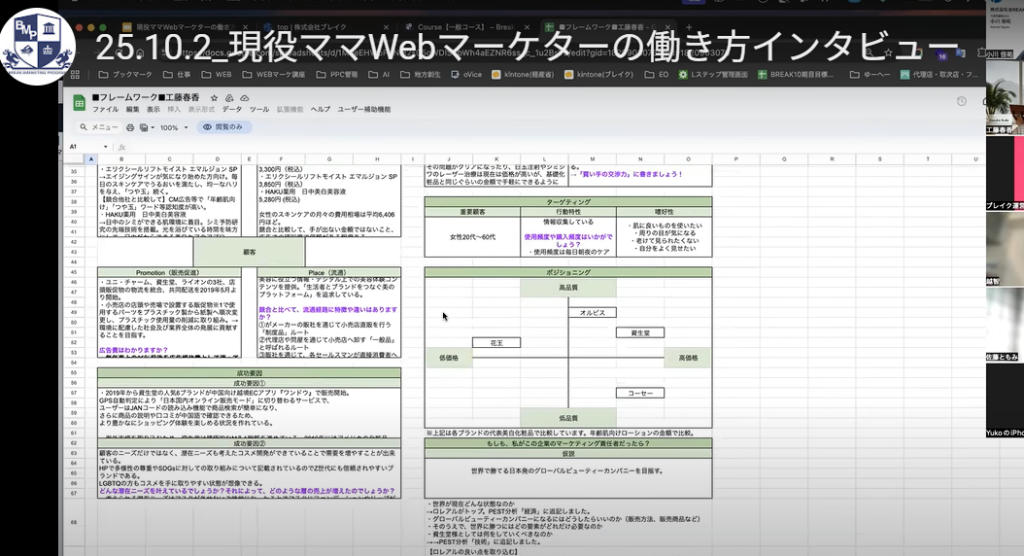
Task: Open the データ menu
Action: point(232,108)
